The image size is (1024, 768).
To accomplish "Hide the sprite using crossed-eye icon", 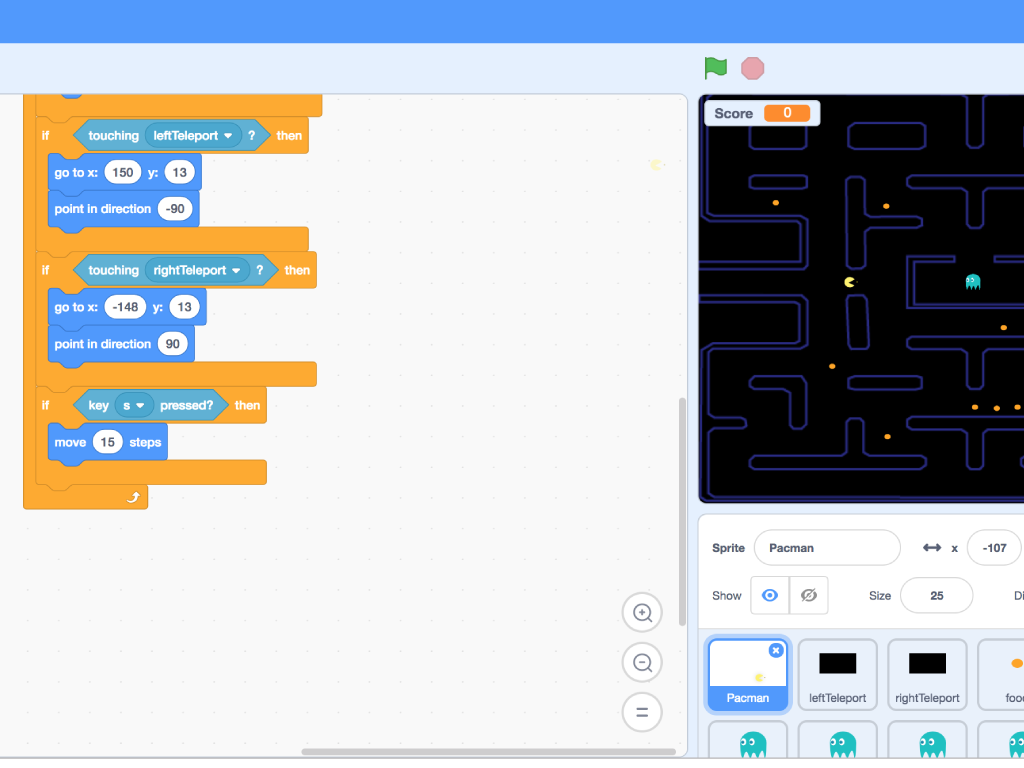I will coord(808,595).
